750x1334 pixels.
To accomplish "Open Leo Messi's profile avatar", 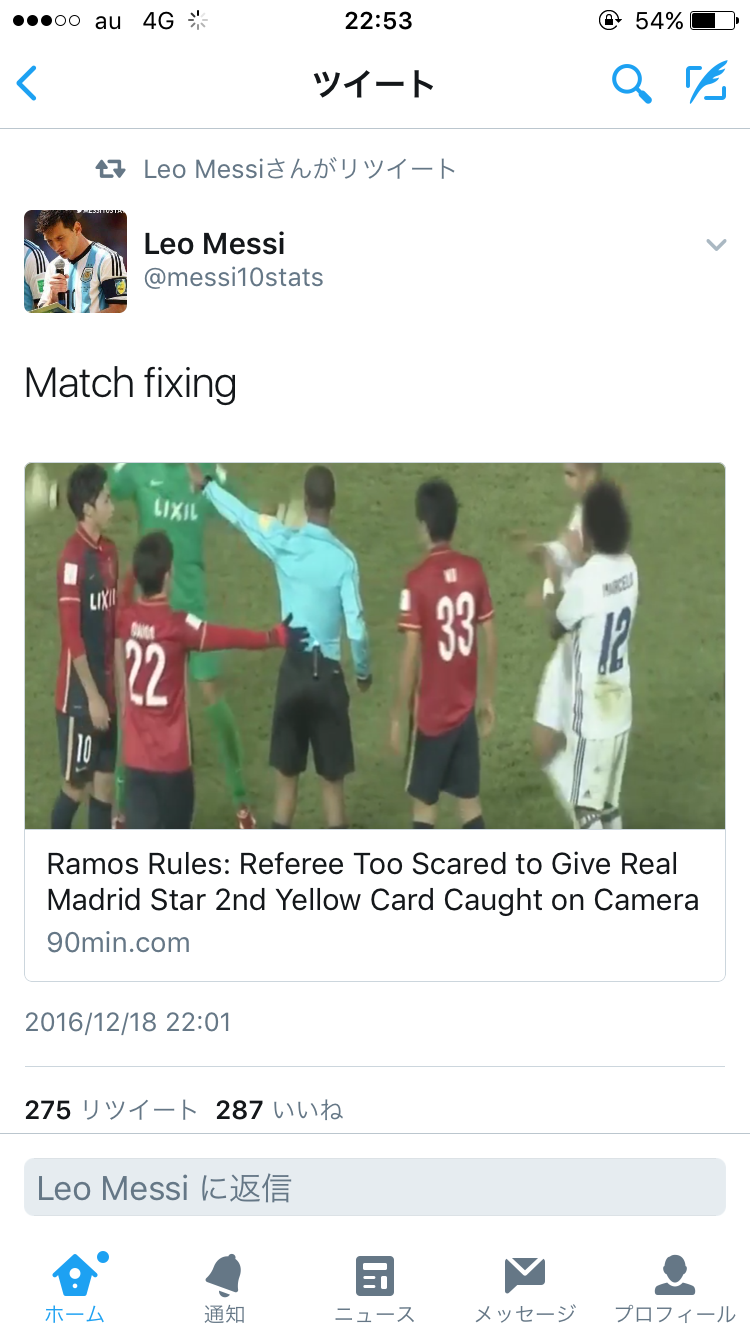I will [x=76, y=261].
